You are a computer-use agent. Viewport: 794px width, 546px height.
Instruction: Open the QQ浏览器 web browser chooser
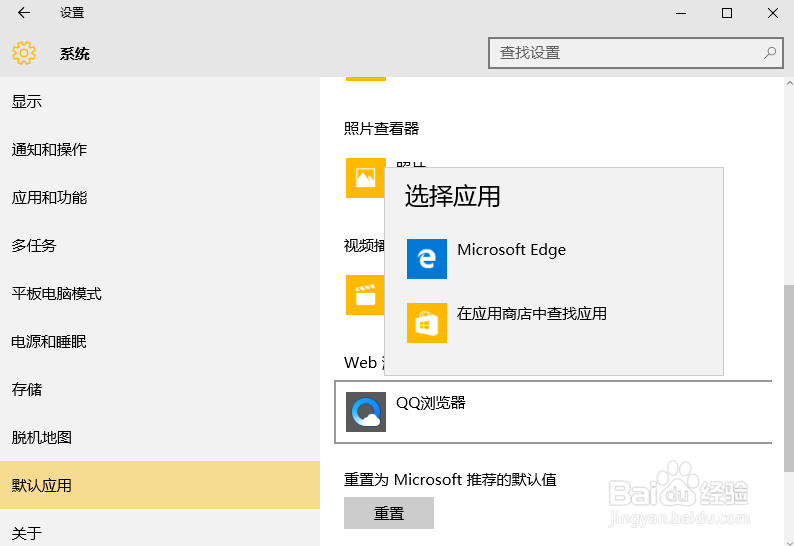pyautogui.click(x=553, y=412)
